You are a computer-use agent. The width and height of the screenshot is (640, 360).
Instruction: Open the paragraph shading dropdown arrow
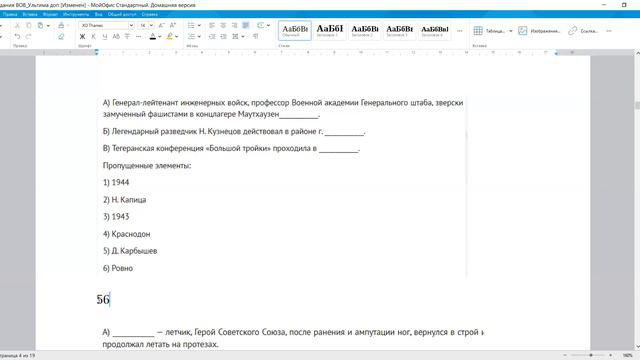pos(268,26)
